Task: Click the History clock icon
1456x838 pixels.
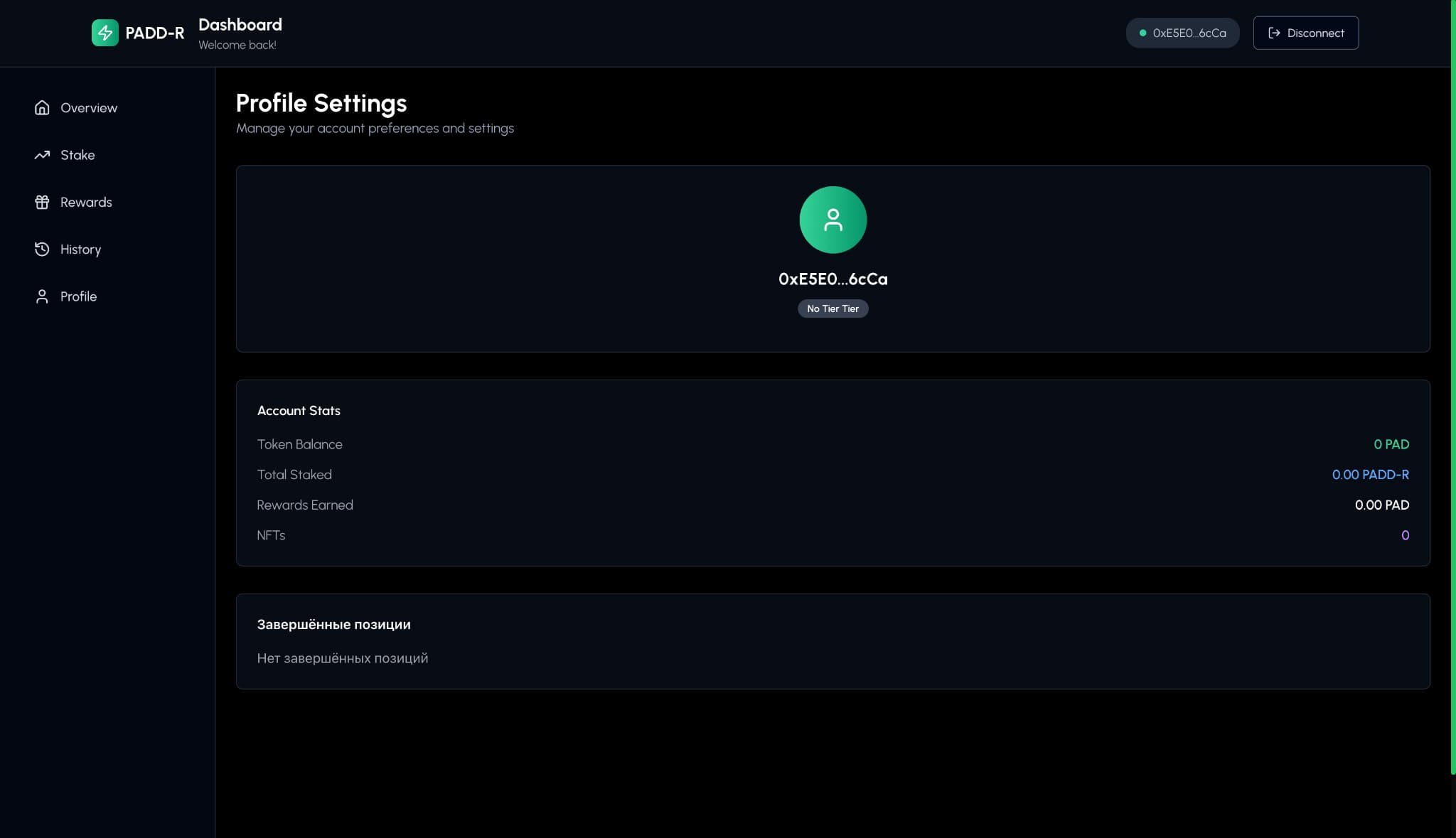Action: (x=42, y=249)
